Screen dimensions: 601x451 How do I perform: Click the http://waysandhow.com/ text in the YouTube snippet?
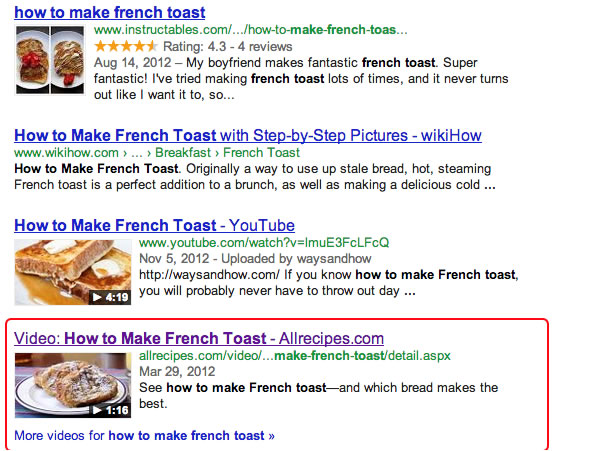tap(209, 275)
